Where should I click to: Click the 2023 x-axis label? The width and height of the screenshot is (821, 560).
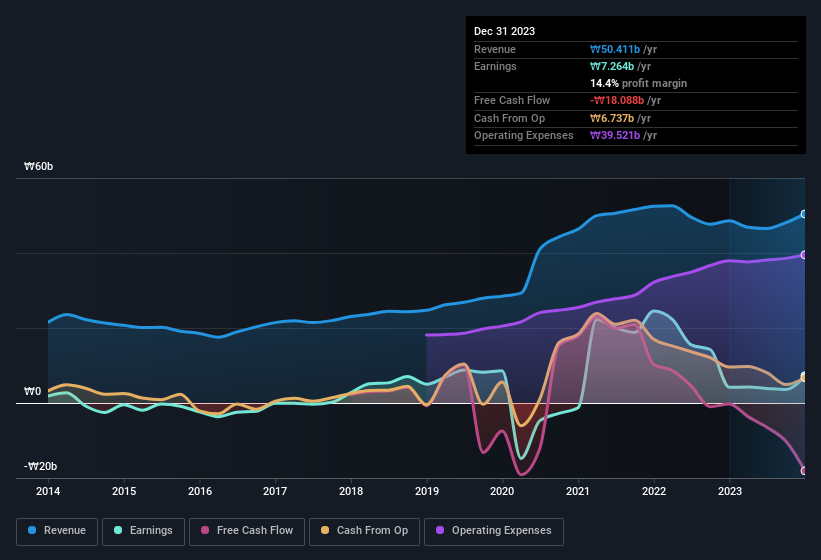click(x=730, y=491)
